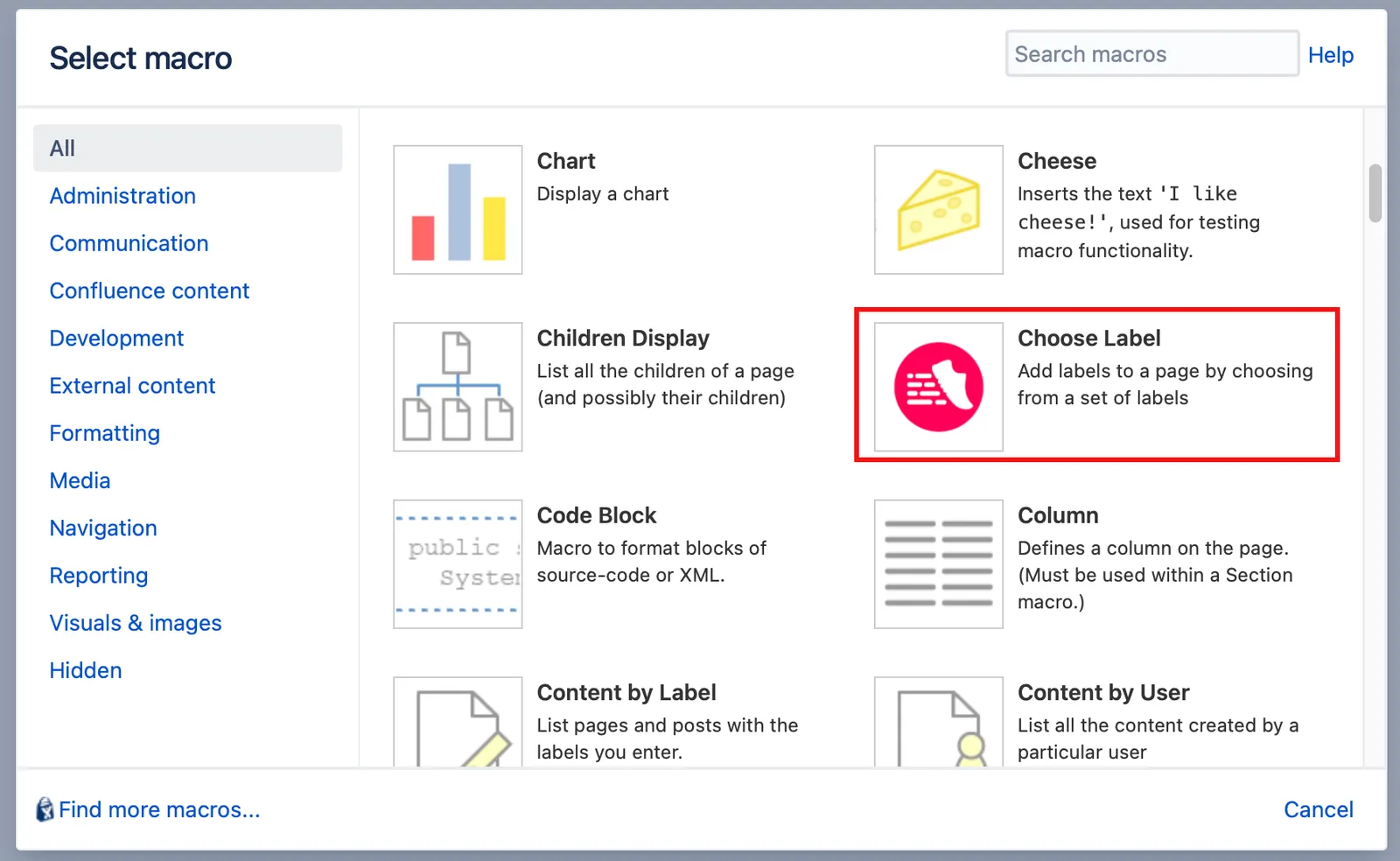This screenshot has height=861, width=1400.
Task: Open the Visuals & images category
Action: [x=136, y=623]
